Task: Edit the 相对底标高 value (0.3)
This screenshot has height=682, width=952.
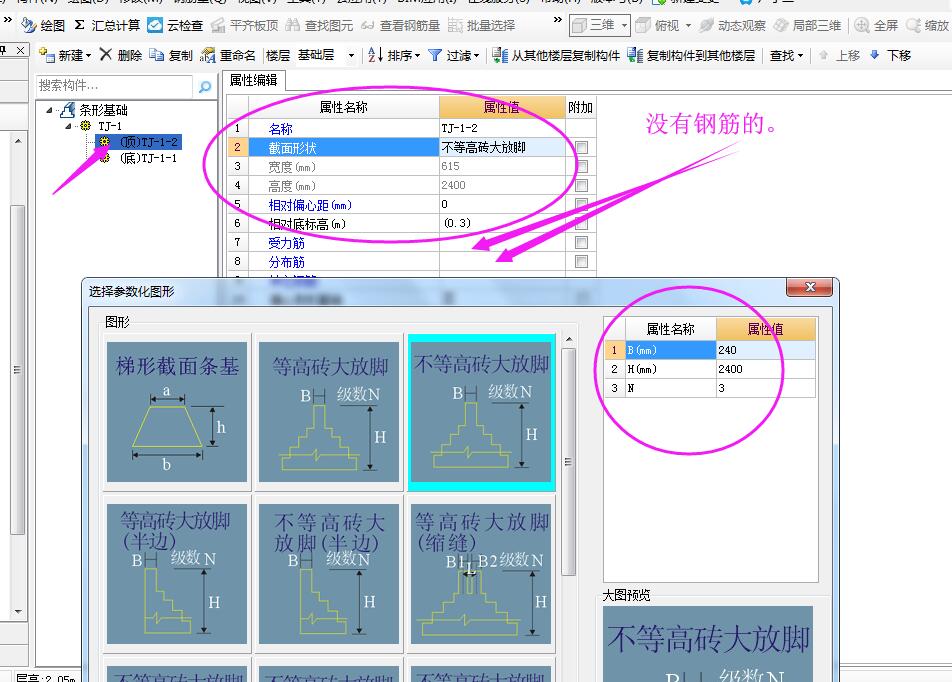Action: 502,223
